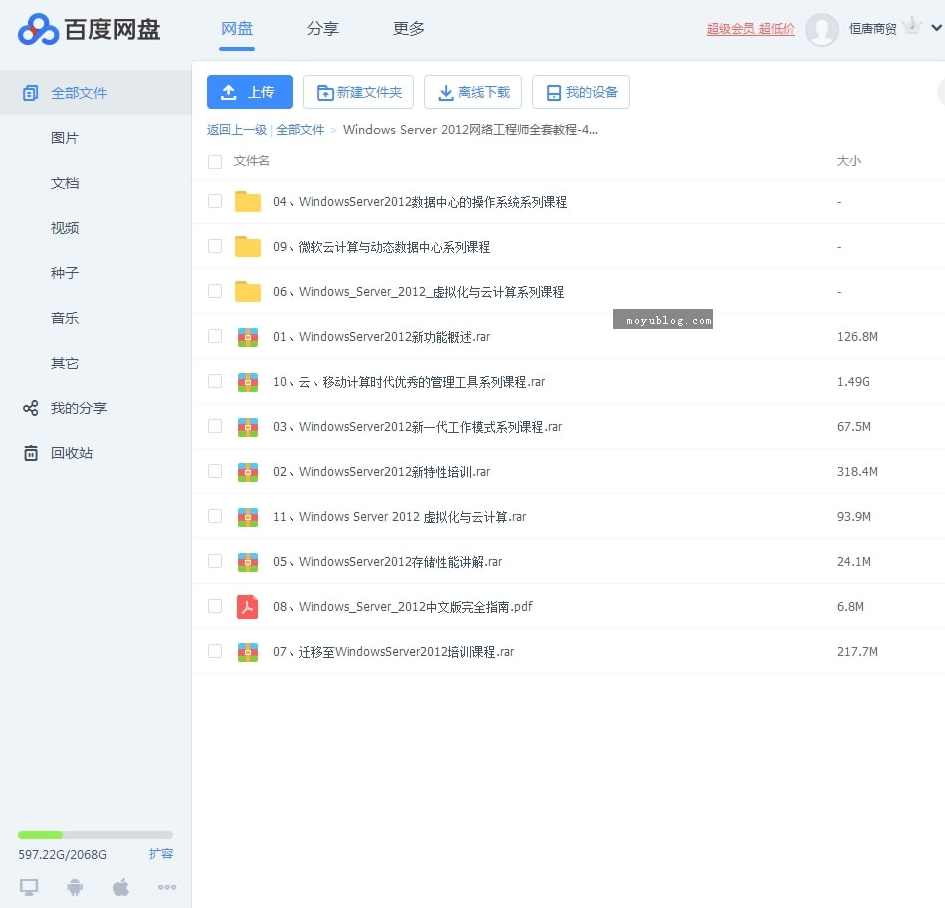
Task: Click the Android client download icon
Action: [x=75, y=887]
